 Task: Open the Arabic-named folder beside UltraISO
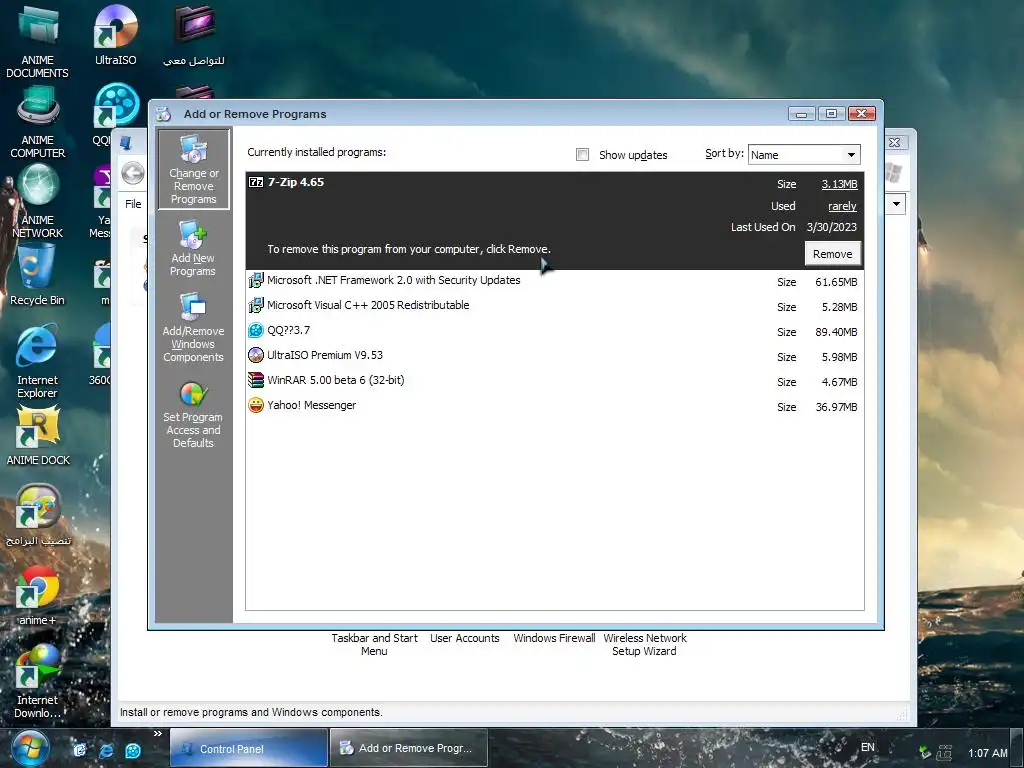pos(194,36)
